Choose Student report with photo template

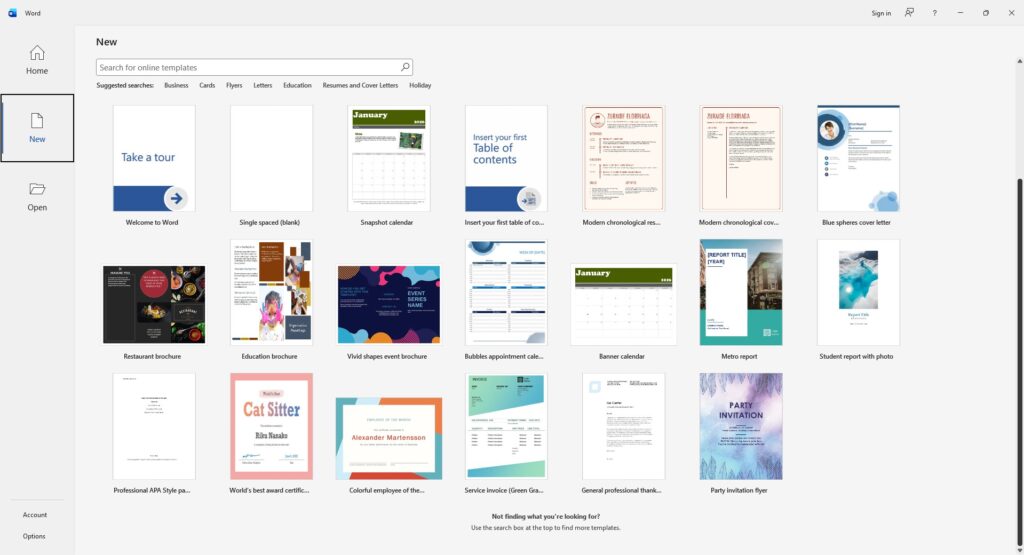click(x=858, y=292)
